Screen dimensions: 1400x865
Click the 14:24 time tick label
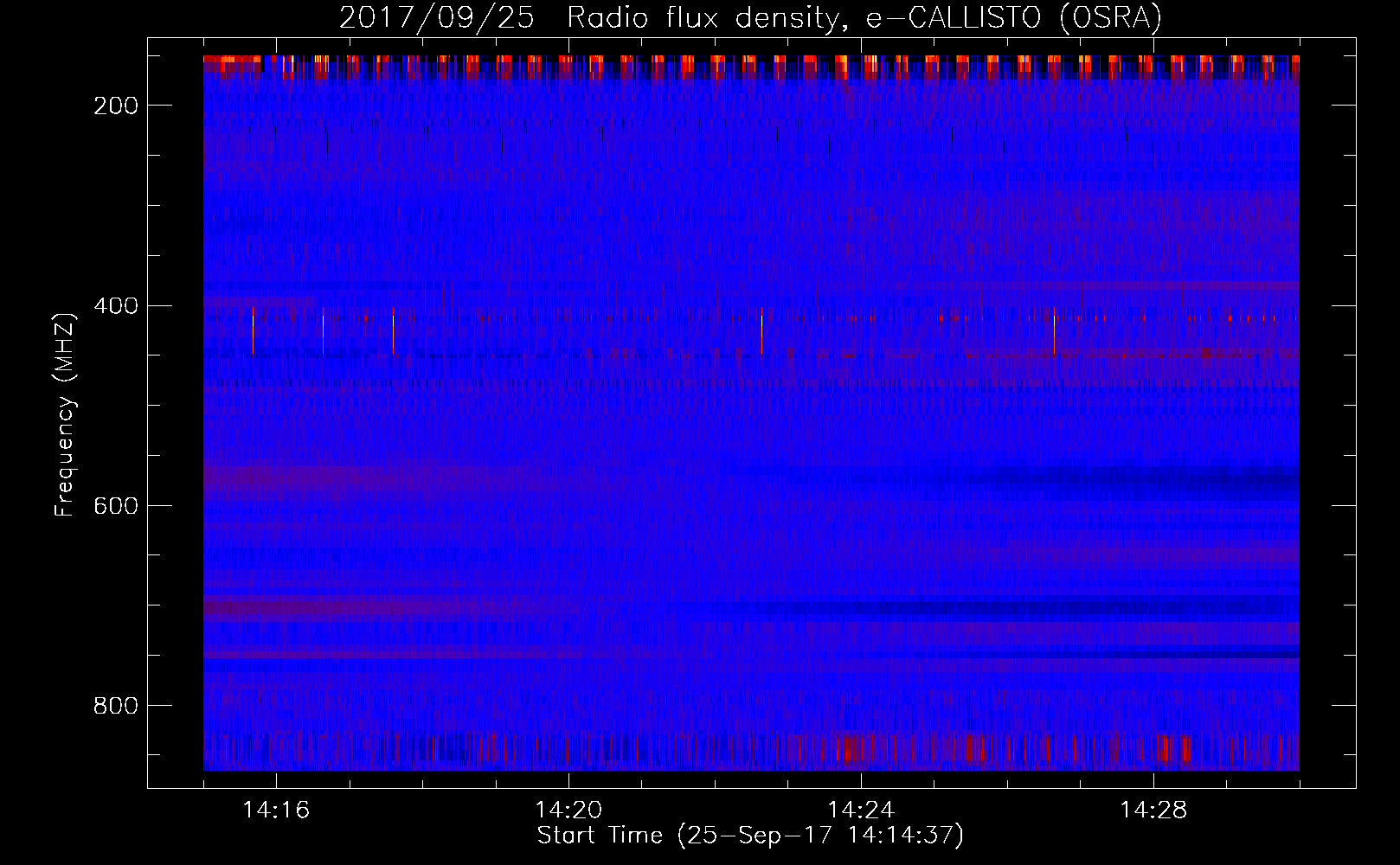(x=861, y=810)
